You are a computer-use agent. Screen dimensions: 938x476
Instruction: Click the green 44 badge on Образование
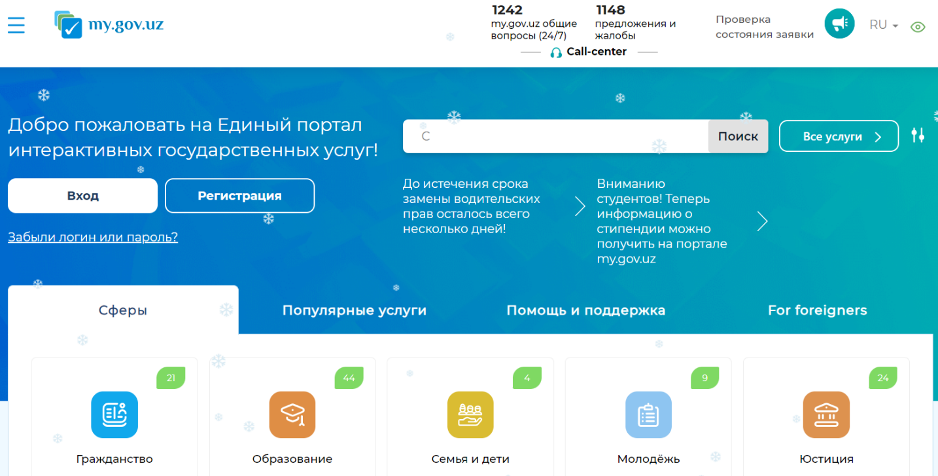349,378
